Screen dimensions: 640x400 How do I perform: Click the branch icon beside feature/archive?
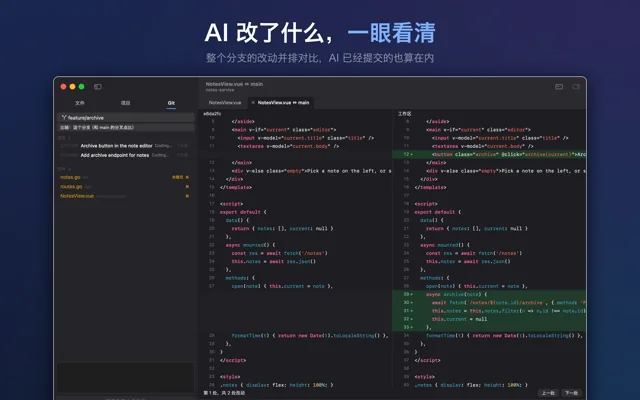click(64, 118)
